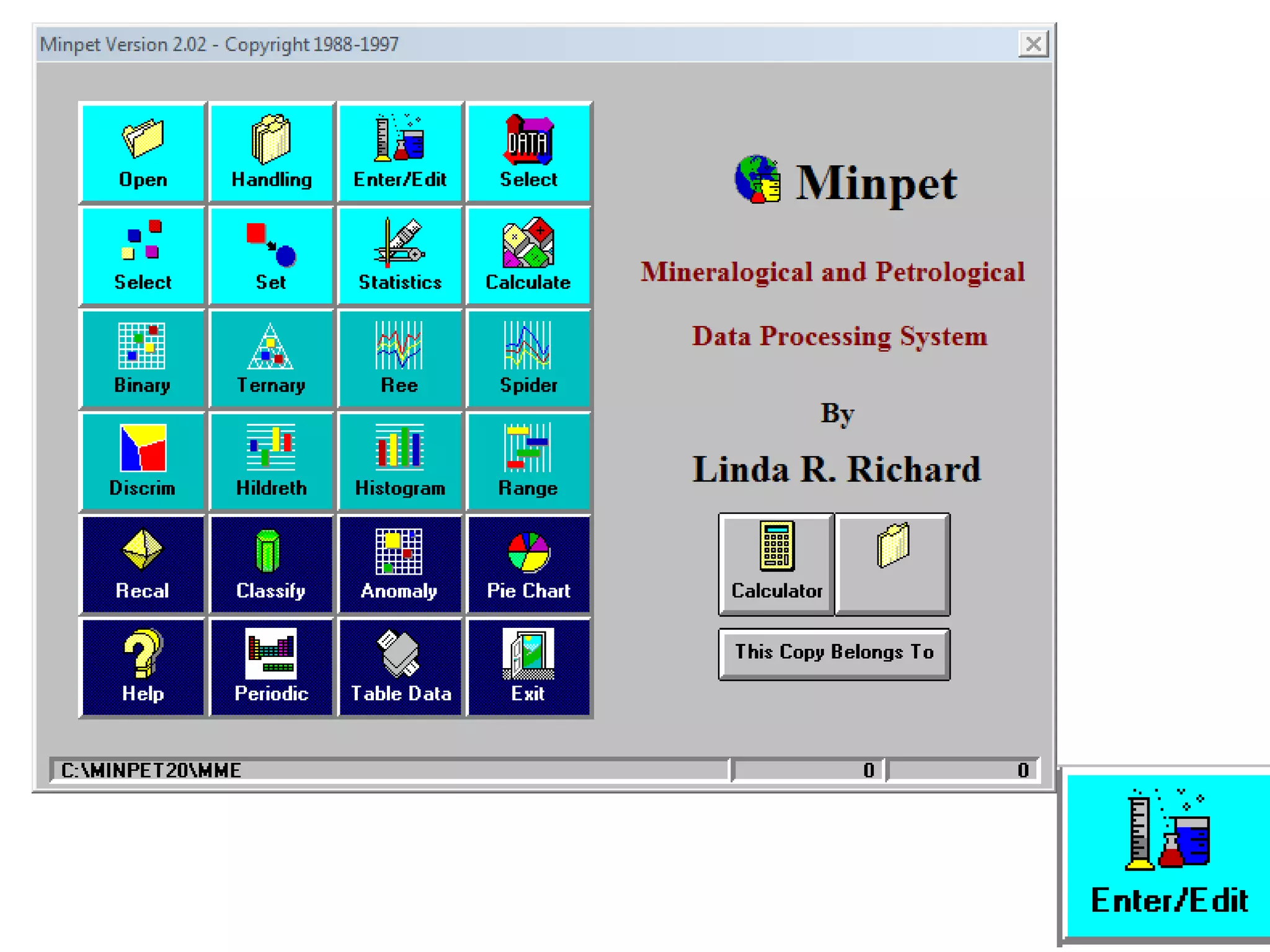This screenshot has width=1270, height=952.
Task: Click the C:\MINPET20\MME path status field
Action: point(389,770)
